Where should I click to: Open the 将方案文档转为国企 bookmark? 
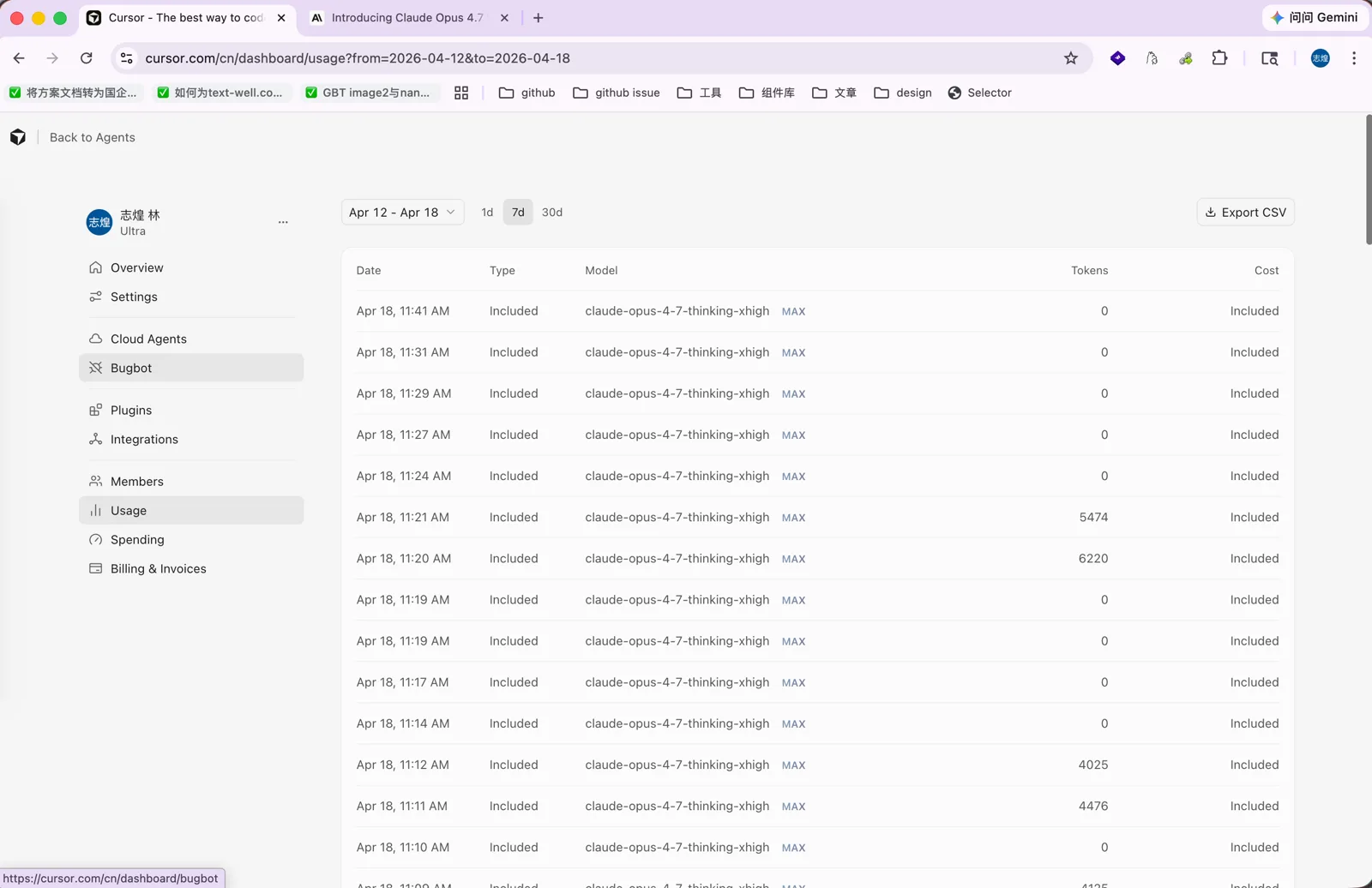73,93
